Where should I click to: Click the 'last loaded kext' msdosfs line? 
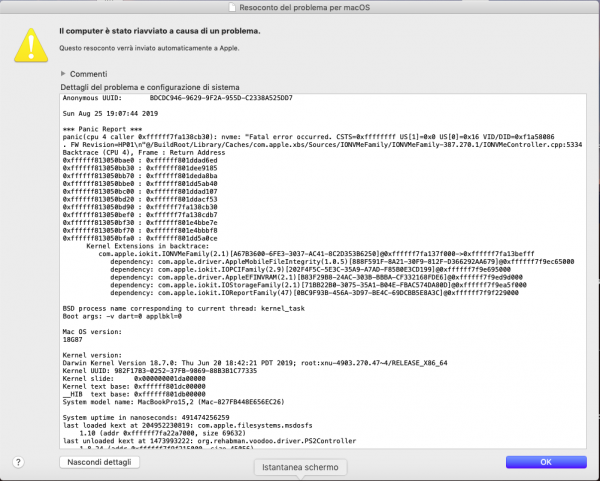tap(188, 426)
